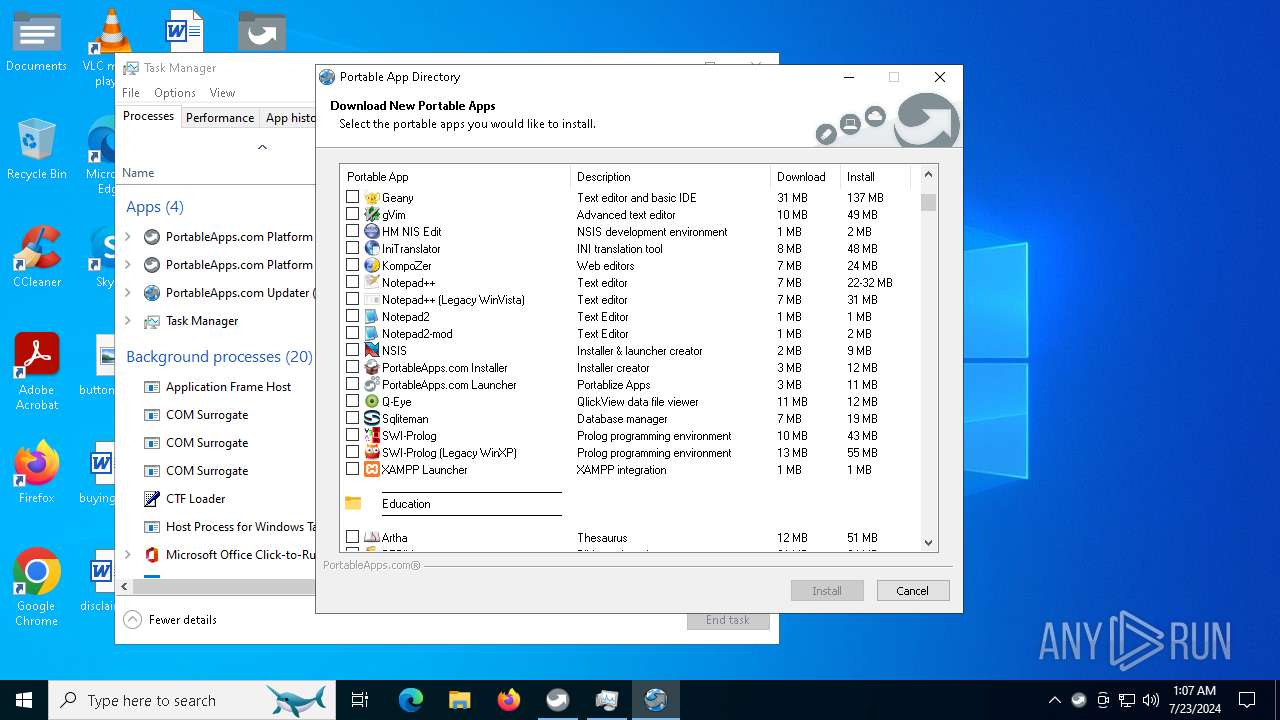
Task: Check the NSIS checkbox
Action: [352, 350]
